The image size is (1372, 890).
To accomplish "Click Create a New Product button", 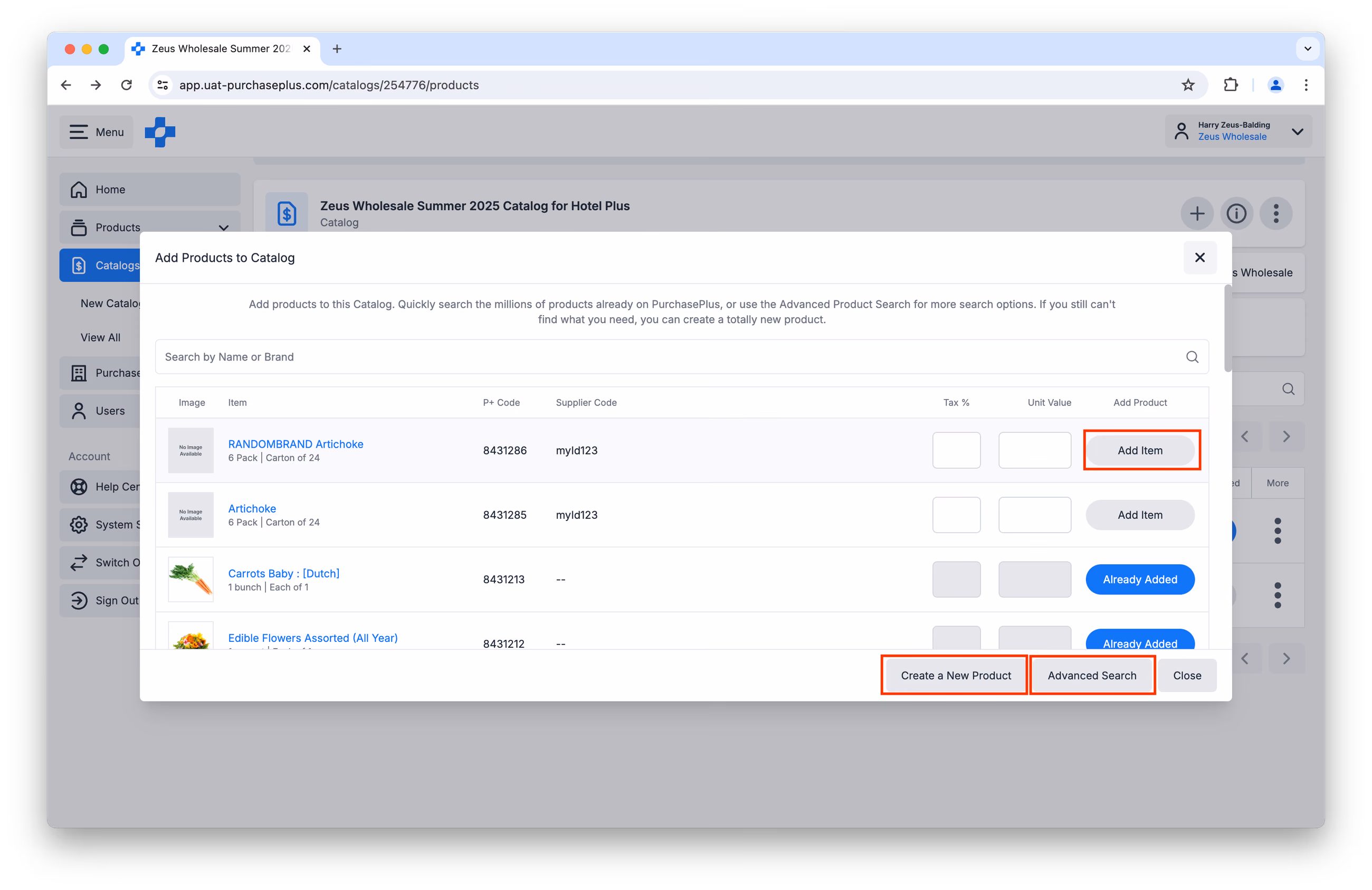I will tap(956, 676).
